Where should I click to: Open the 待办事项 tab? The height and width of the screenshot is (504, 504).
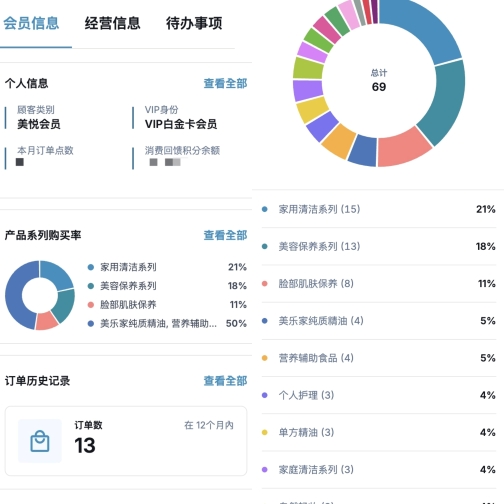[194, 23]
